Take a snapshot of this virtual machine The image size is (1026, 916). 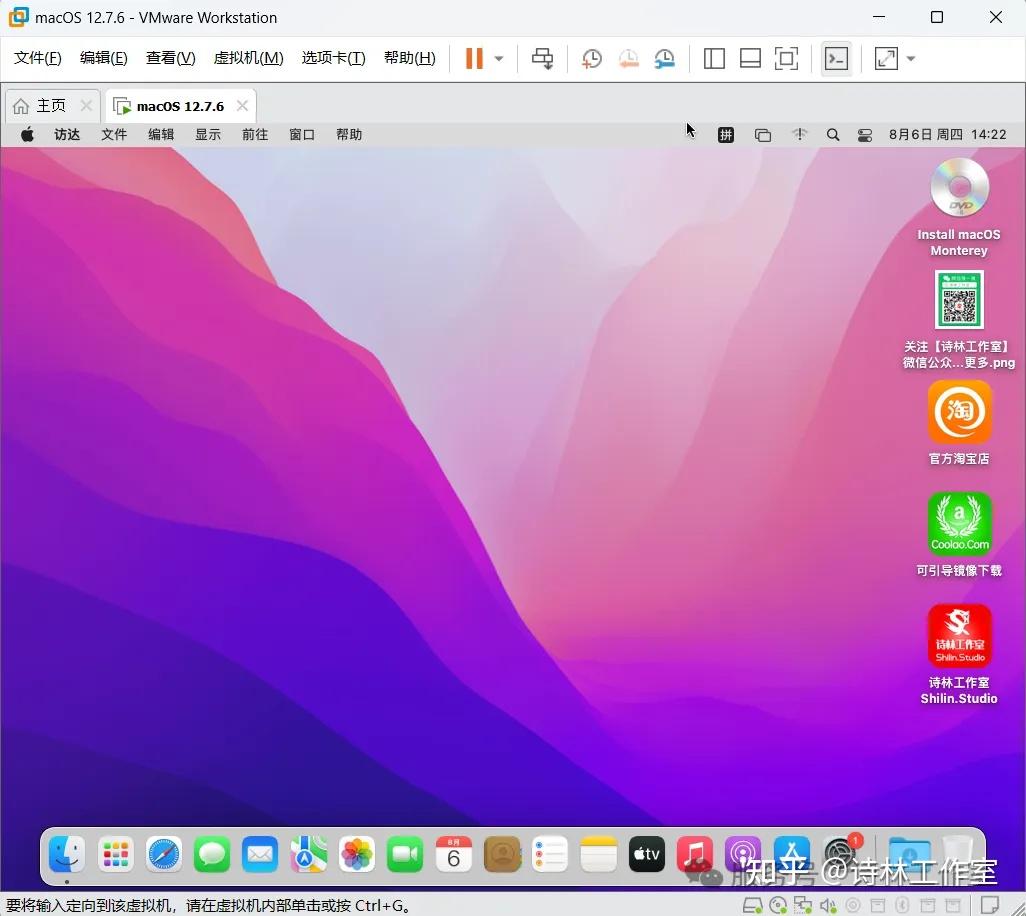592,58
